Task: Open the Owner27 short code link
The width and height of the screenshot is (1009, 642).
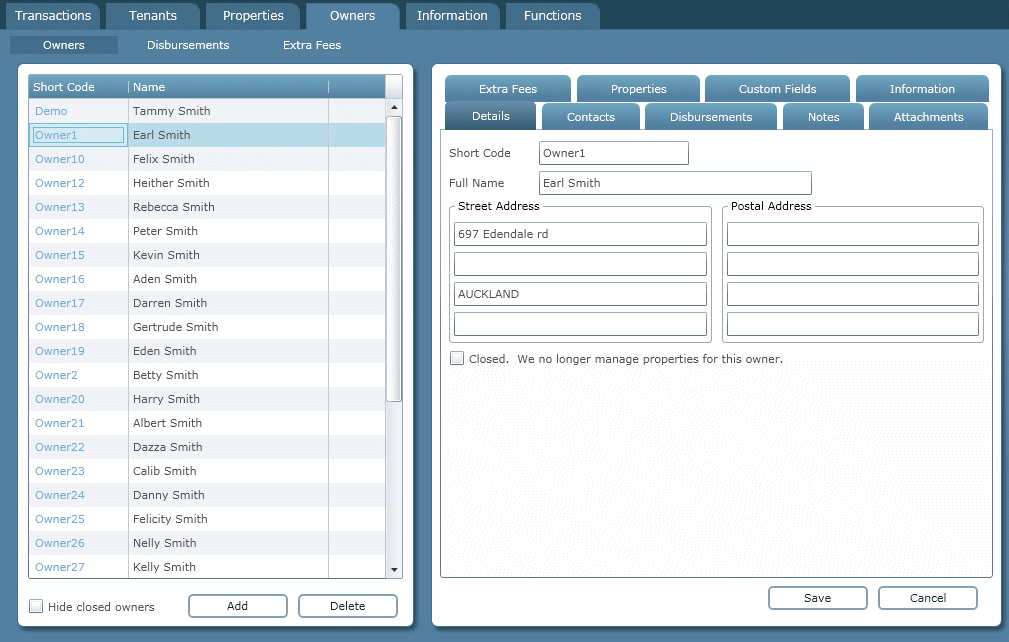Action: (x=59, y=567)
